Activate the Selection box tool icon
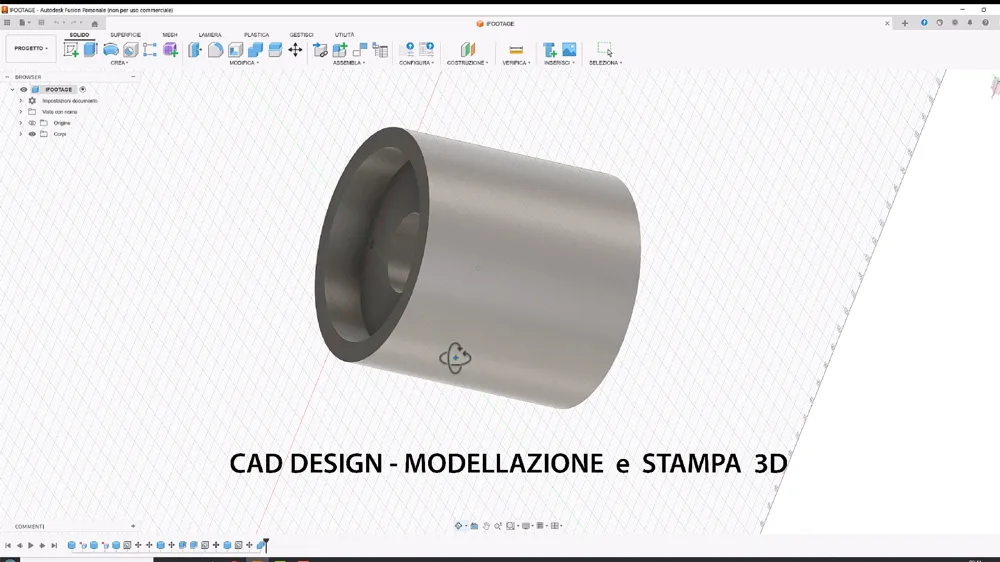This screenshot has height=562, width=1000. (605, 49)
